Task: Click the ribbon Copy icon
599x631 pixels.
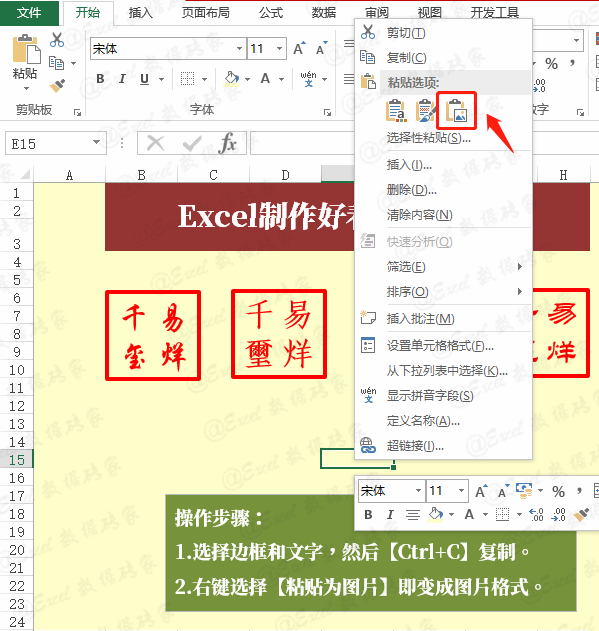Action: [56, 63]
